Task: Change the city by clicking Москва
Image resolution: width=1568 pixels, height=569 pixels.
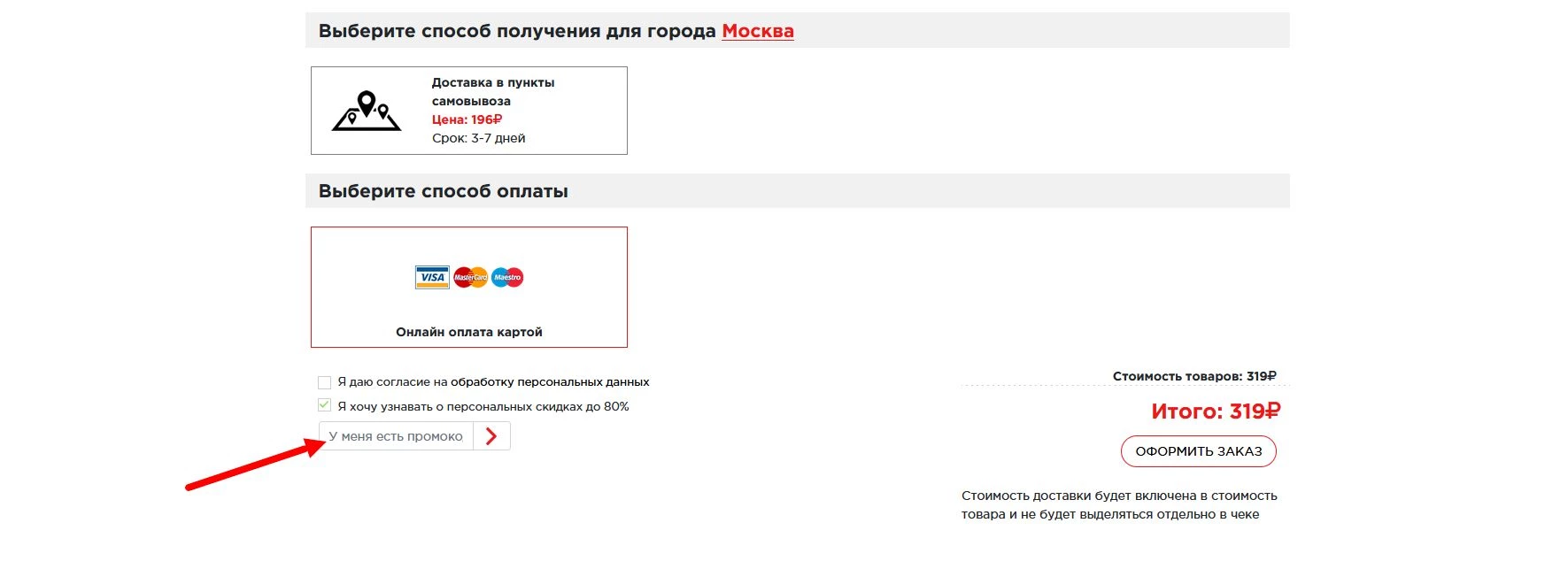Action: 757,31
